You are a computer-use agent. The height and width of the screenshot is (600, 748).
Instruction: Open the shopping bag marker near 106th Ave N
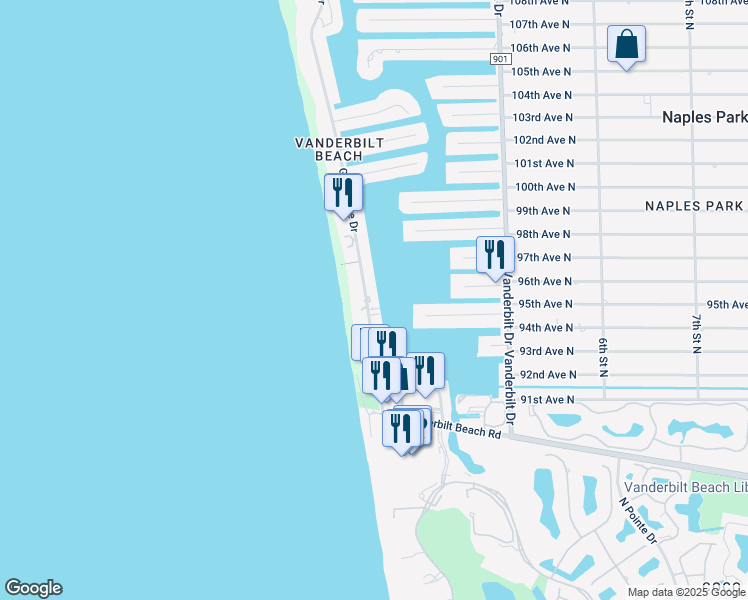[x=626, y=47]
